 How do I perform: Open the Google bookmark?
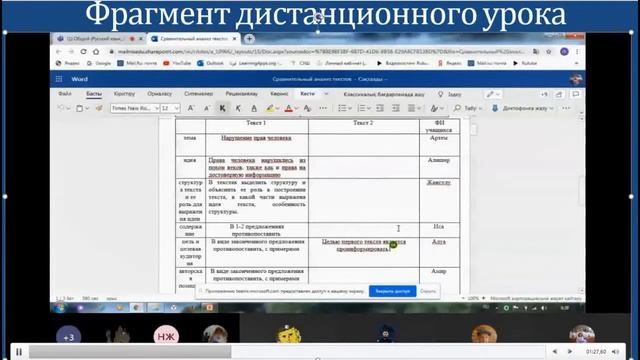point(99,63)
